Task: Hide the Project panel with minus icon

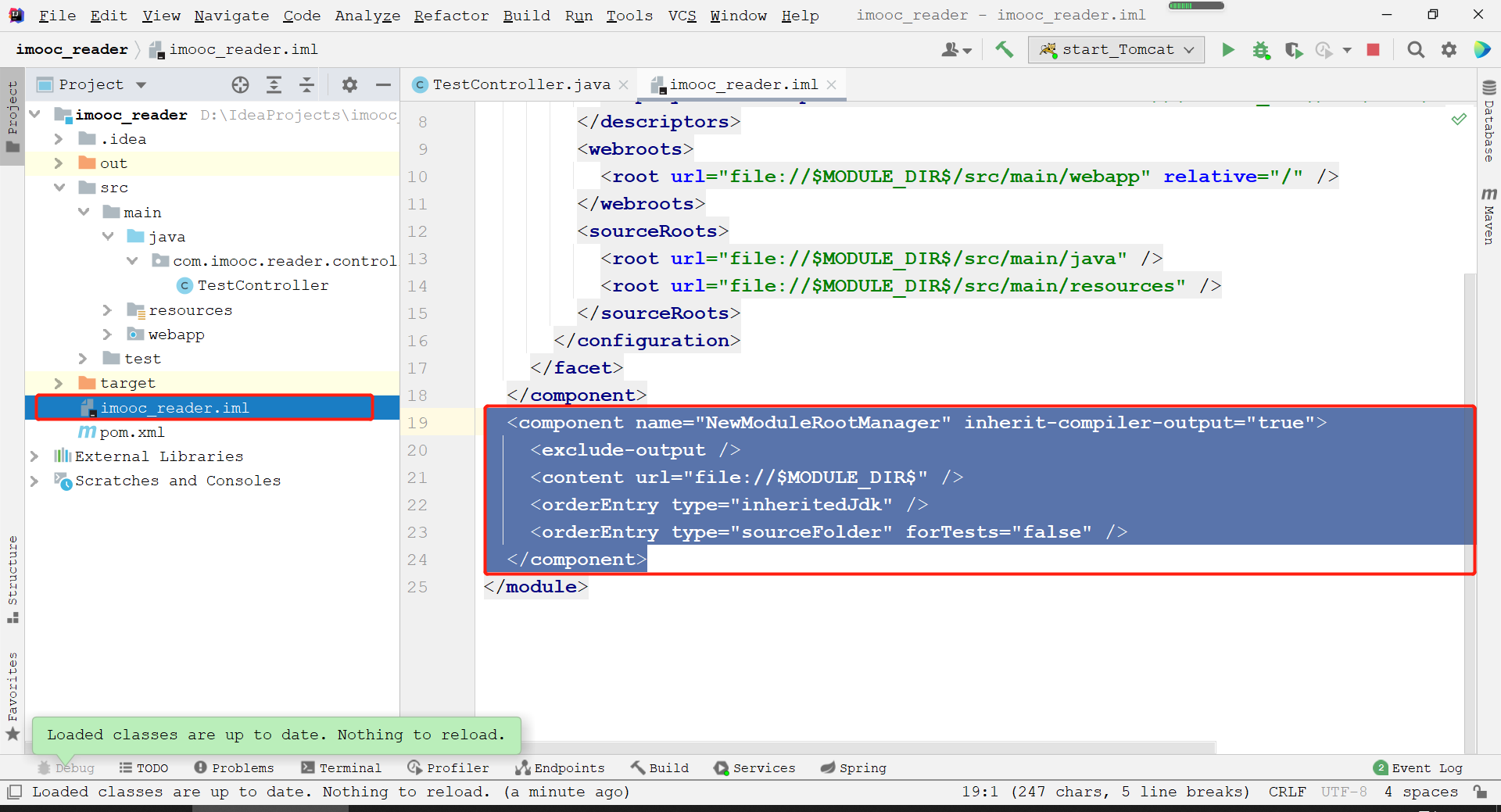Action: coord(383,84)
